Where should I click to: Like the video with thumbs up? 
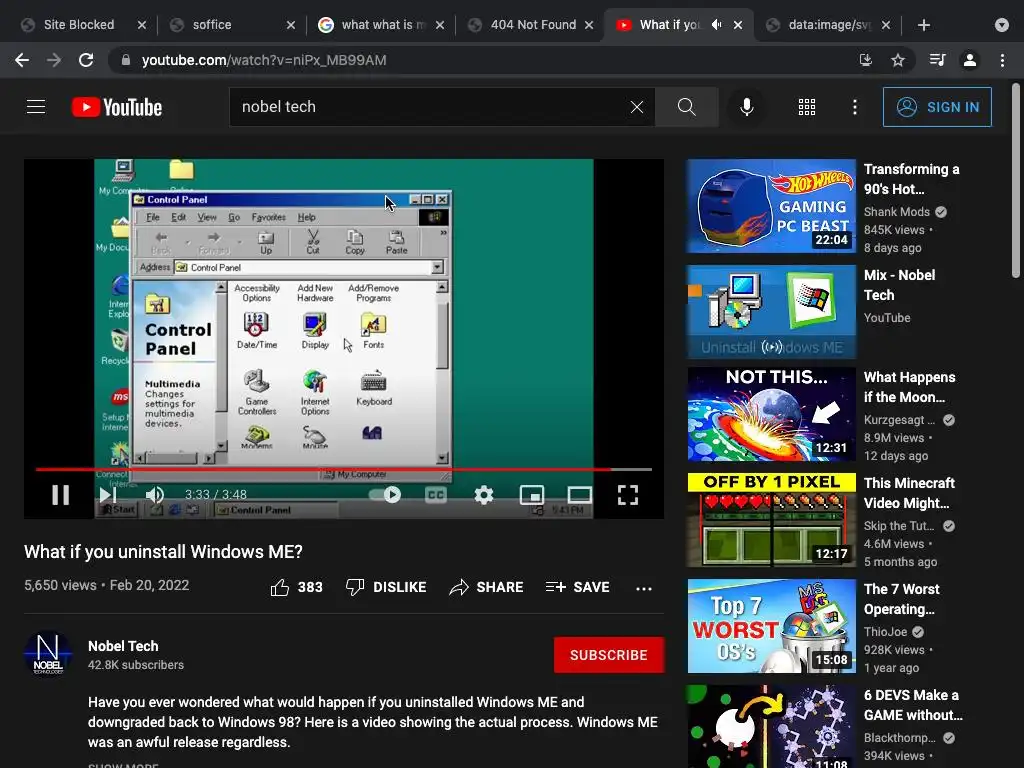pyautogui.click(x=280, y=588)
